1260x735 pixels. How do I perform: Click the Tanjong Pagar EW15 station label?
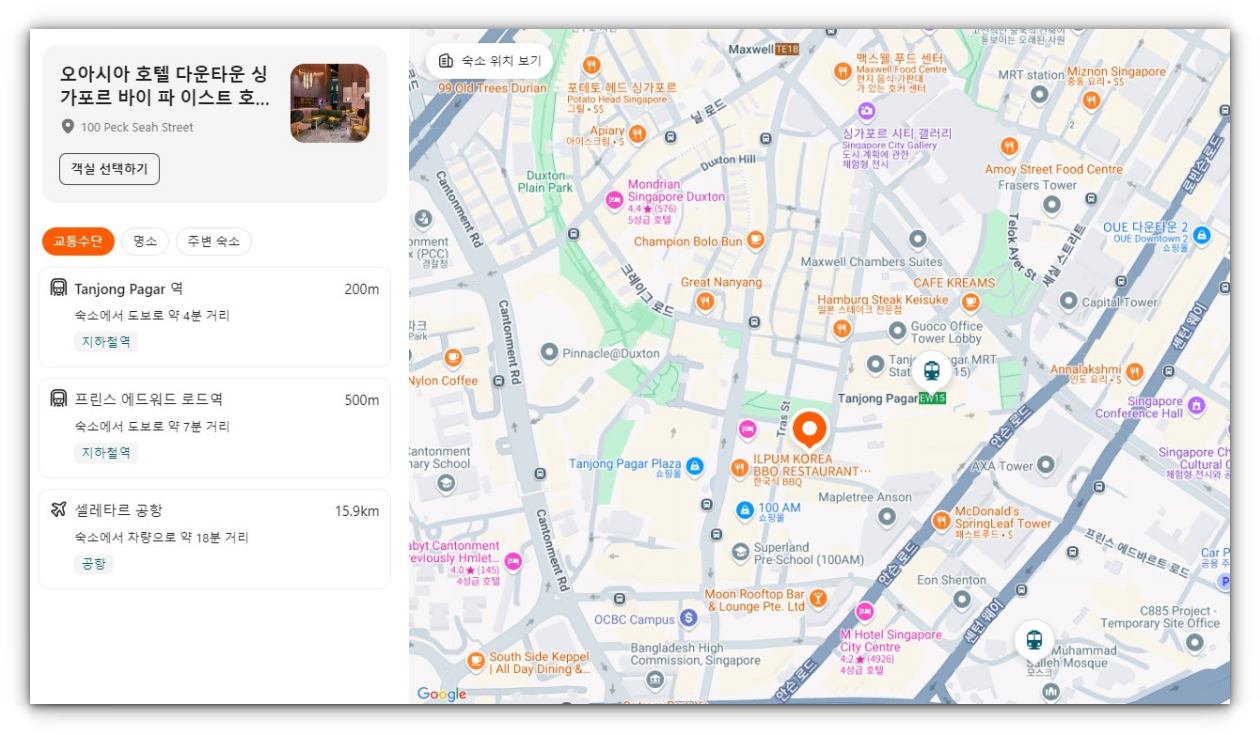(892, 398)
